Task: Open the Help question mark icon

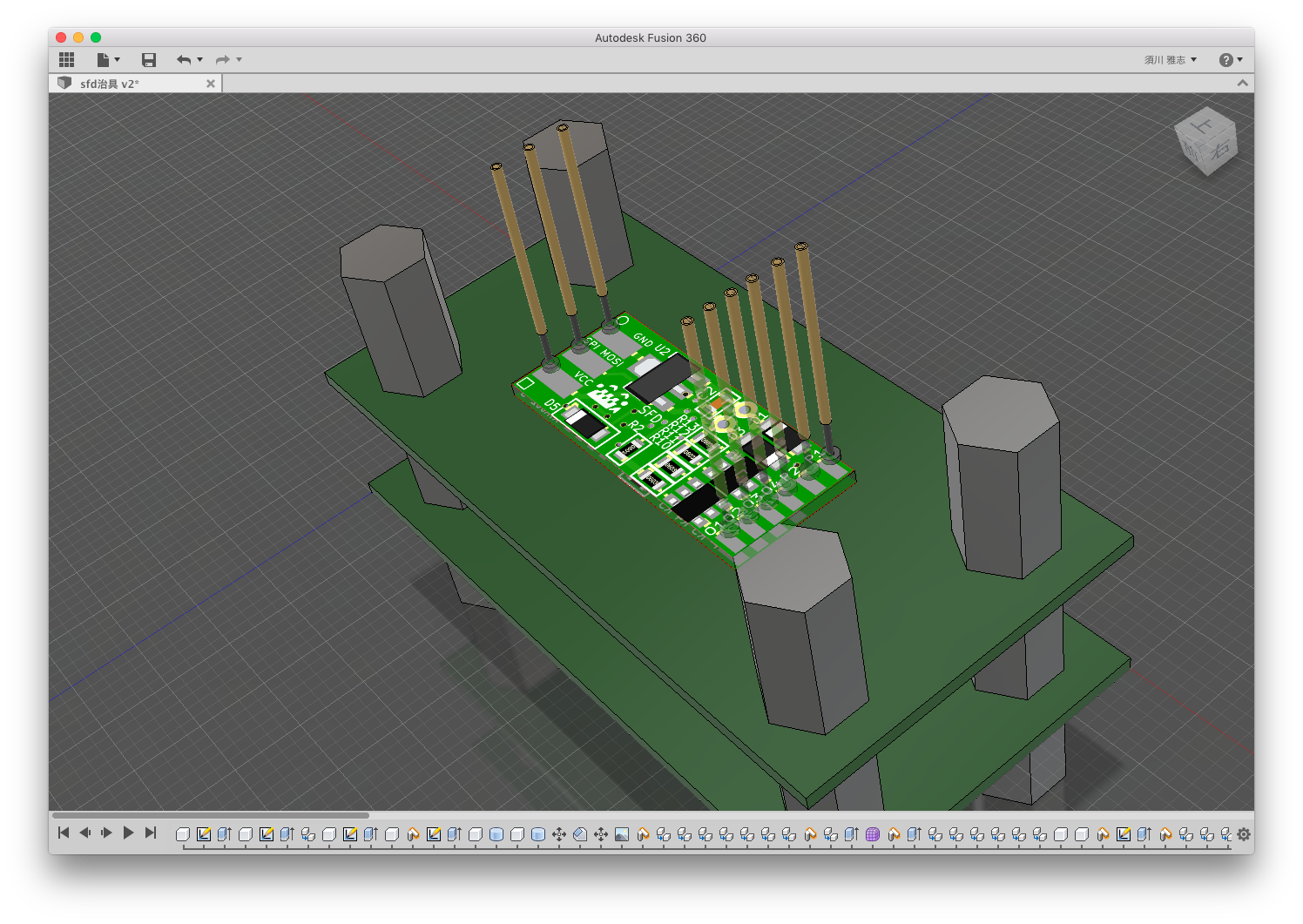Action: 1225,59
